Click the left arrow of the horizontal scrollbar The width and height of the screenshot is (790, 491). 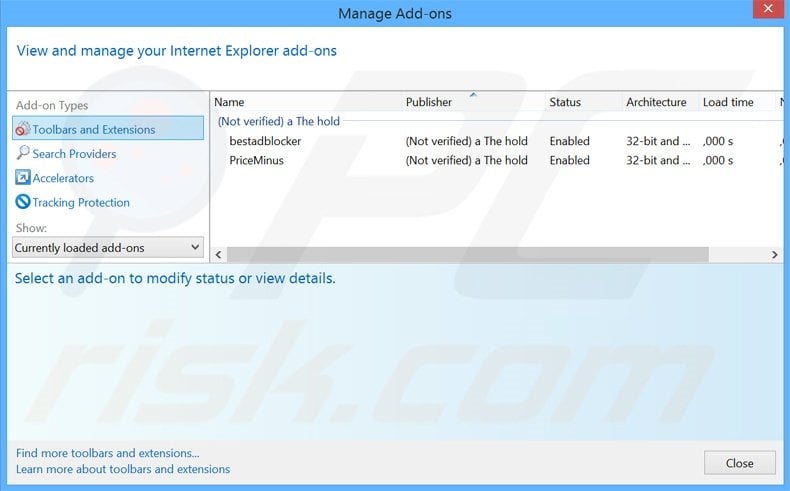[218, 255]
